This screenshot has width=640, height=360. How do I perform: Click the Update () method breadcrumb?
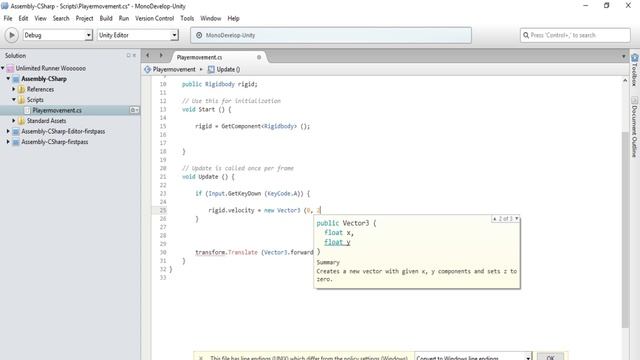pos(224,69)
